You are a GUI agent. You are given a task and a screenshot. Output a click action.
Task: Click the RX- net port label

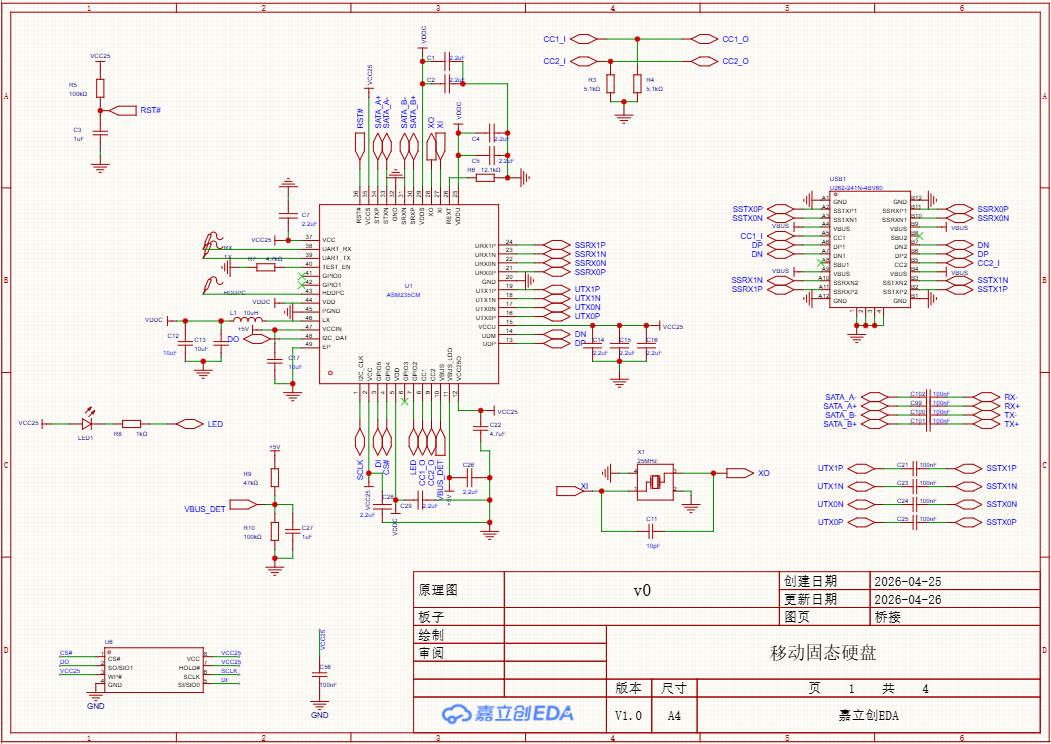click(1011, 397)
